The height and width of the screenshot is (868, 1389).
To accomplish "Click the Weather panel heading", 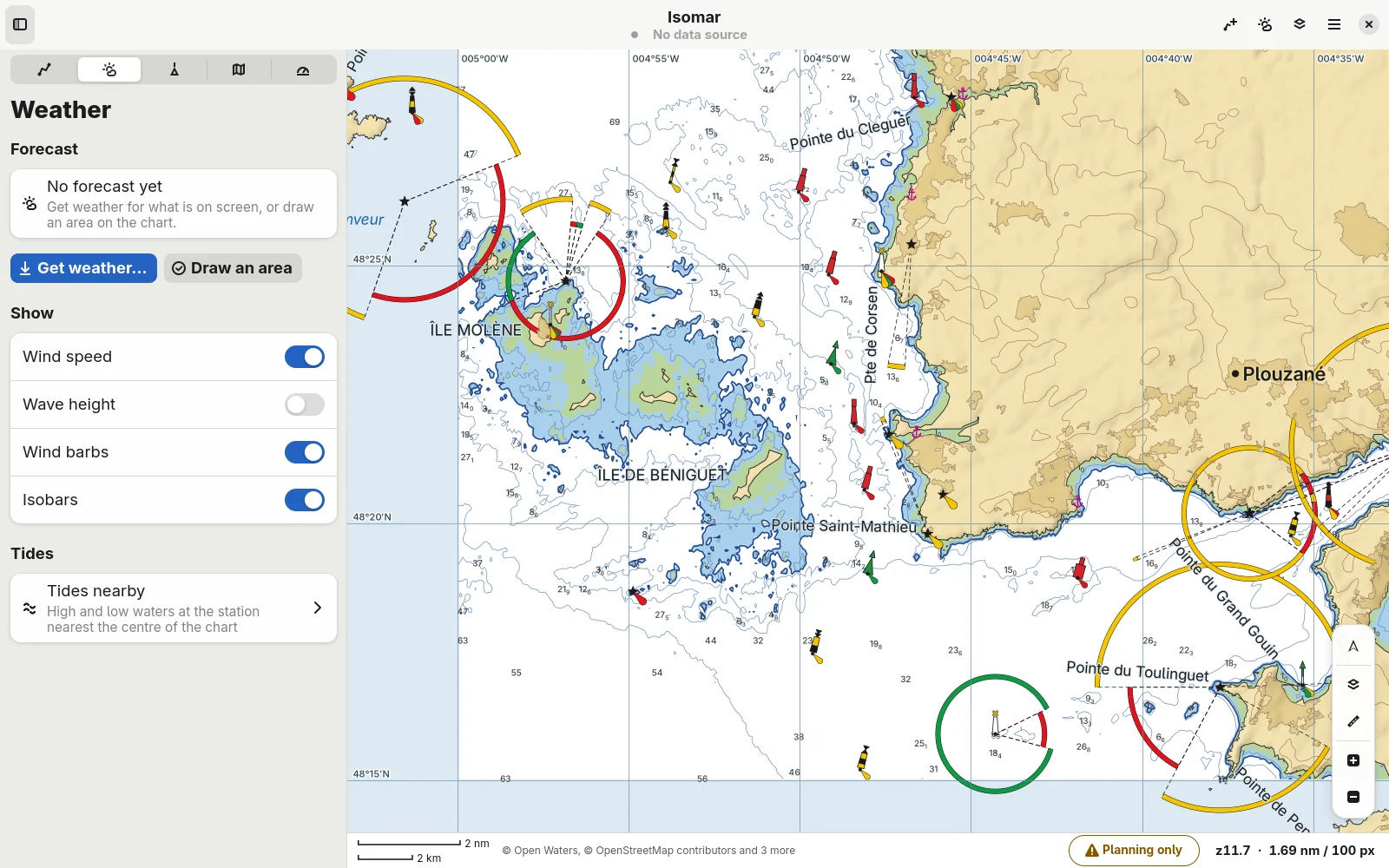I will (x=61, y=110).
